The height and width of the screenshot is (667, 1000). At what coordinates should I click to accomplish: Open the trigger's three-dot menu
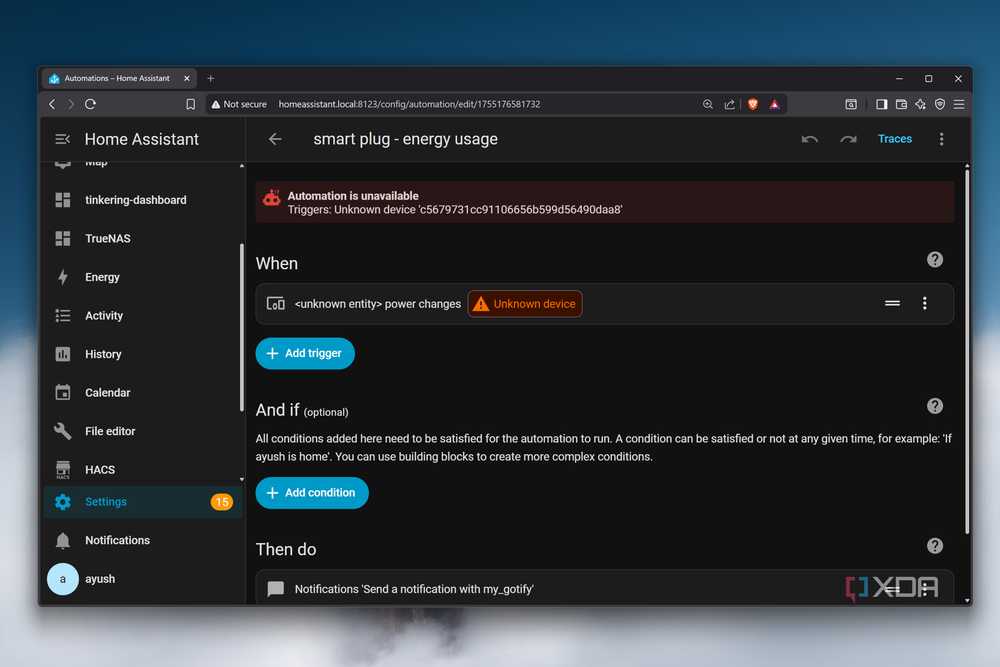tap(925, 304)
